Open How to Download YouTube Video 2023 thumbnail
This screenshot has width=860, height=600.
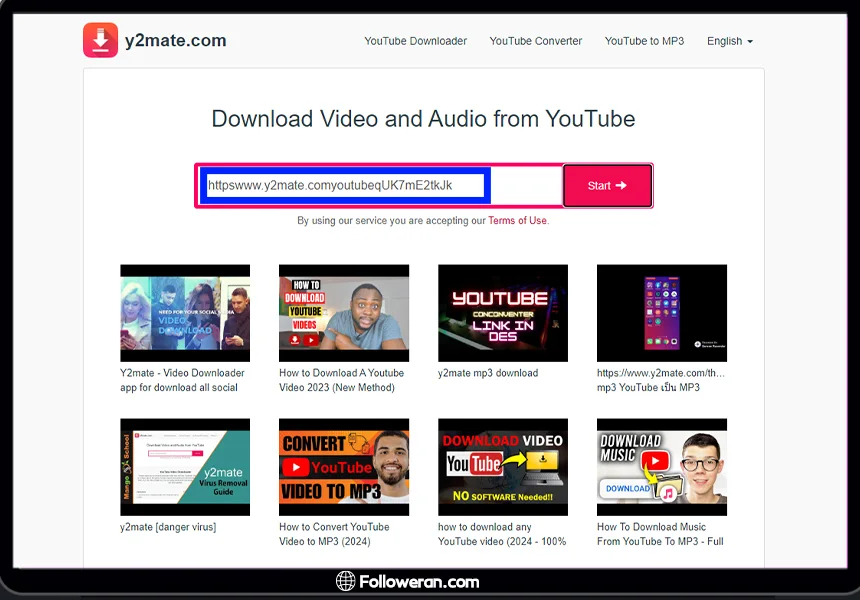[344, 313]
